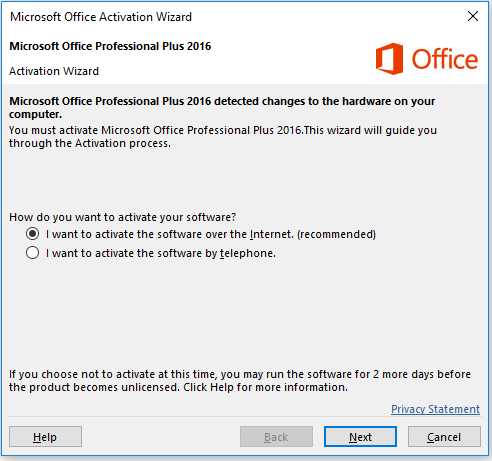
Task: Choose the activate by telephone radio button
Action: coord(32,253)
